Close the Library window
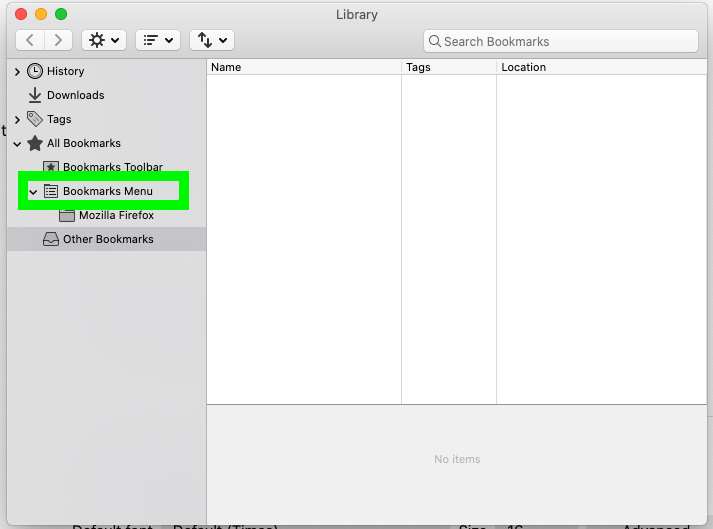 point(21,14)
